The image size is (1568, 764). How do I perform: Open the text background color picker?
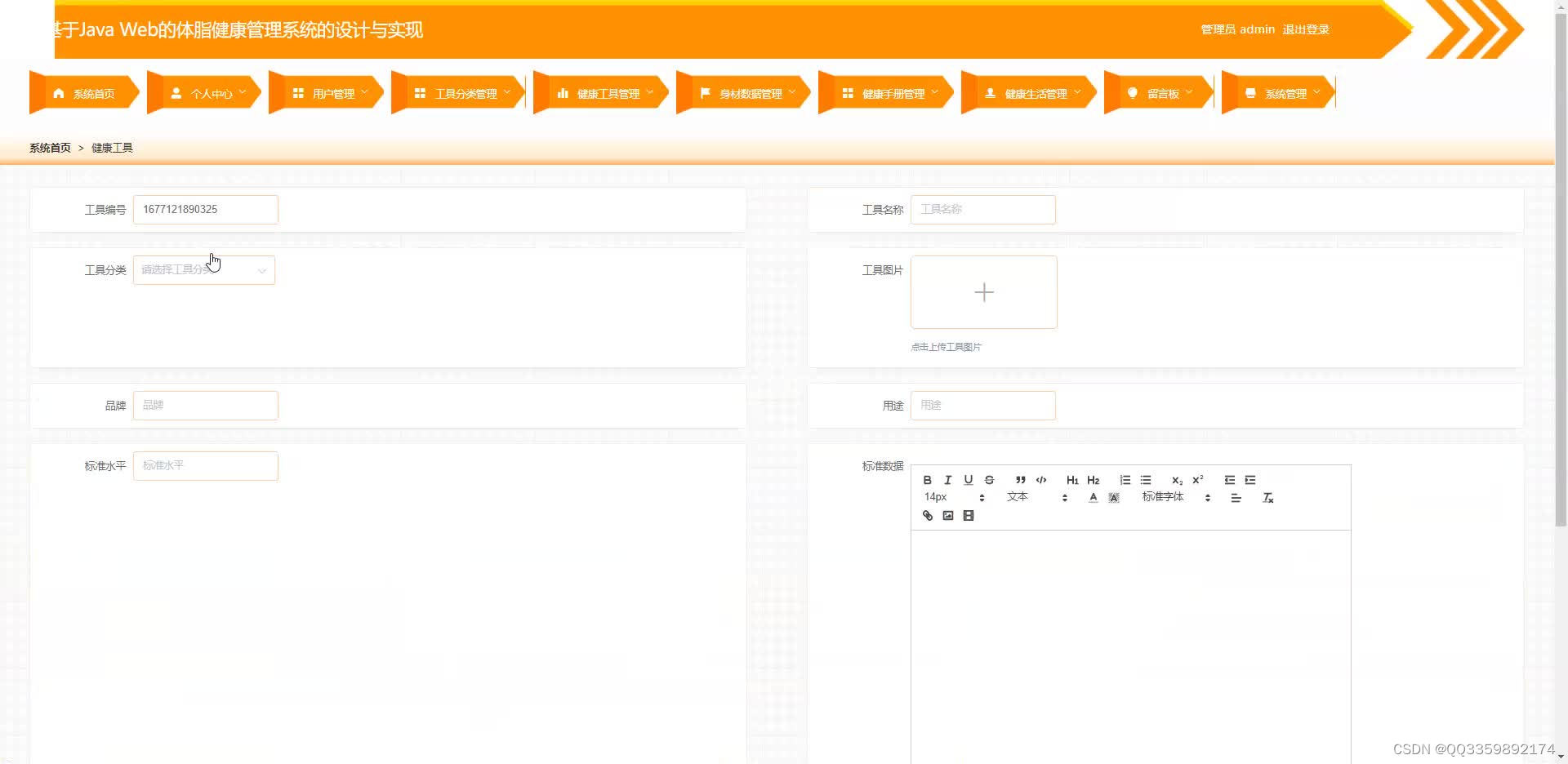pos(1114,498)
